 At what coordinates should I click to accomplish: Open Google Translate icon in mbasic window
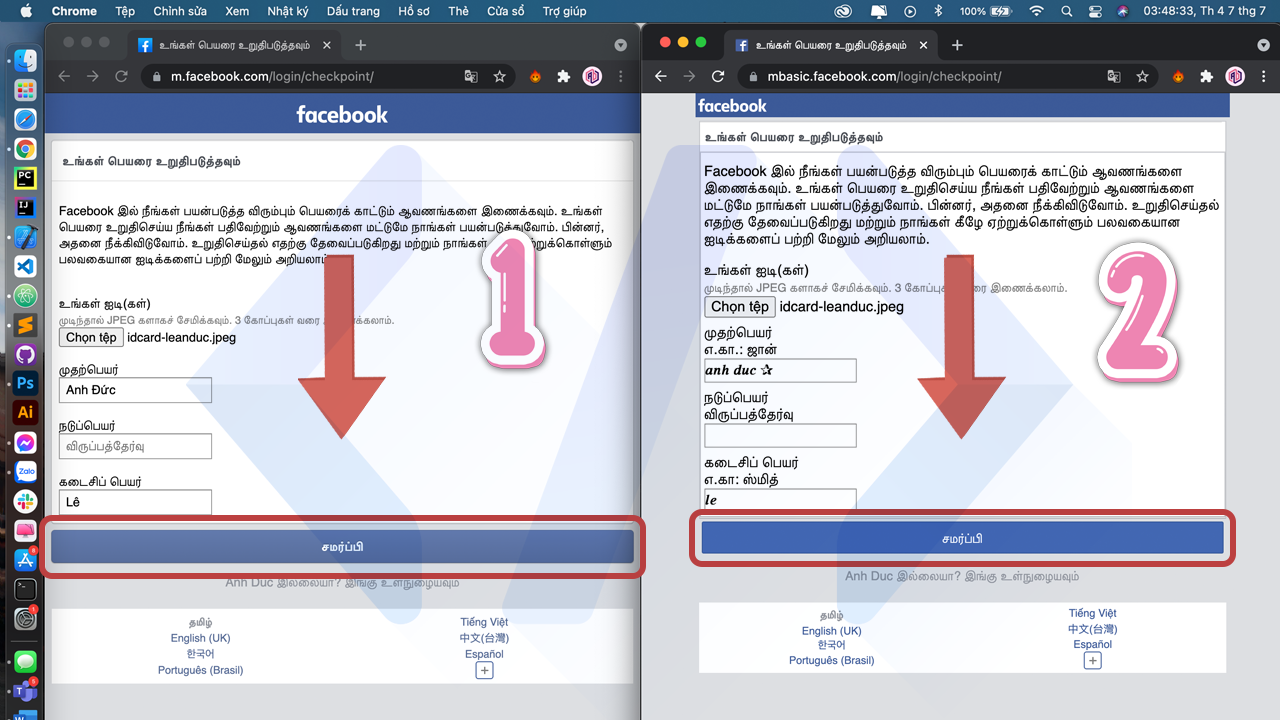pyautogui.click(x=1114, y=76)
